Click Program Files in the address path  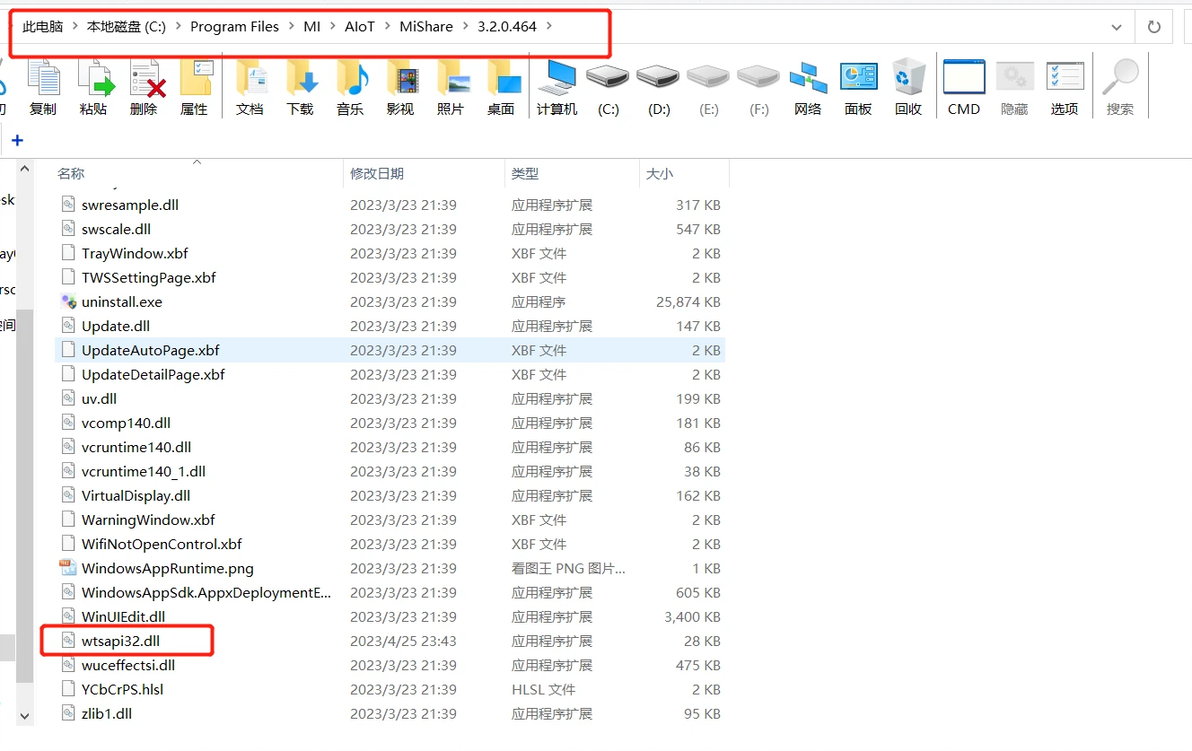234,27
